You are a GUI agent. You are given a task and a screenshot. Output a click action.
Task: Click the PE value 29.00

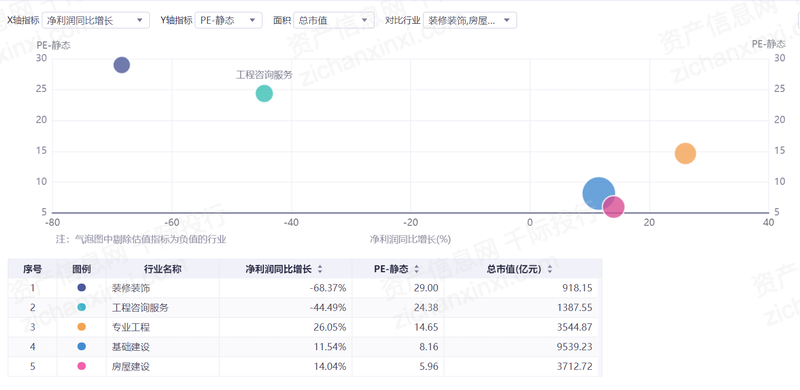[426, 288]
